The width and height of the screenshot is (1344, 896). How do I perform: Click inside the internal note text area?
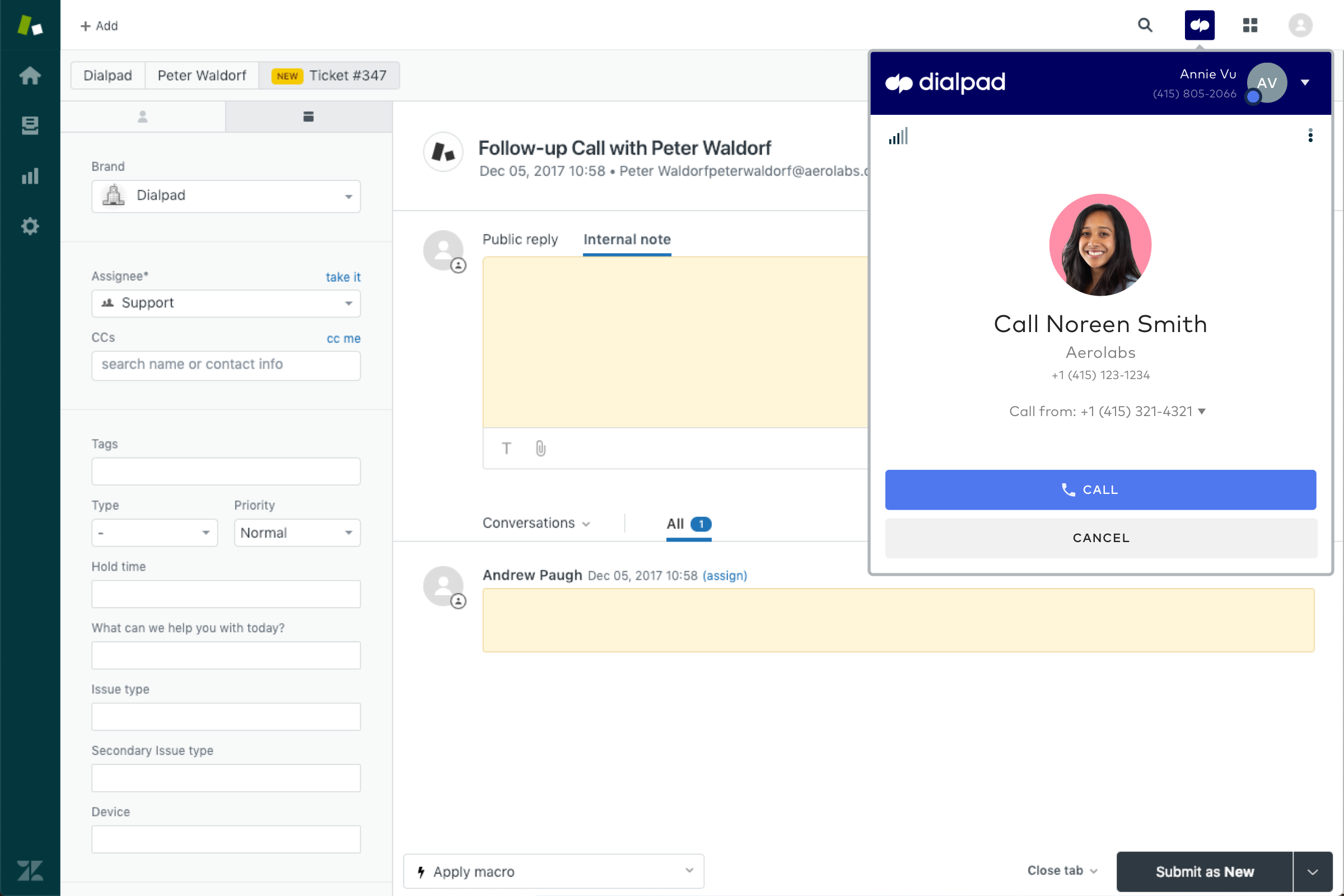click(675, 342)
